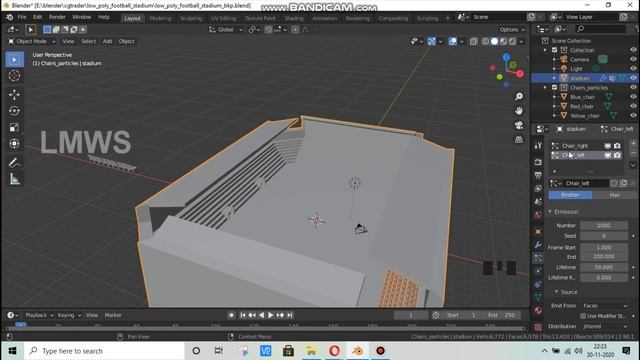Click the Number value field
Screen dimensions: 640x360
tap(604, 225)
